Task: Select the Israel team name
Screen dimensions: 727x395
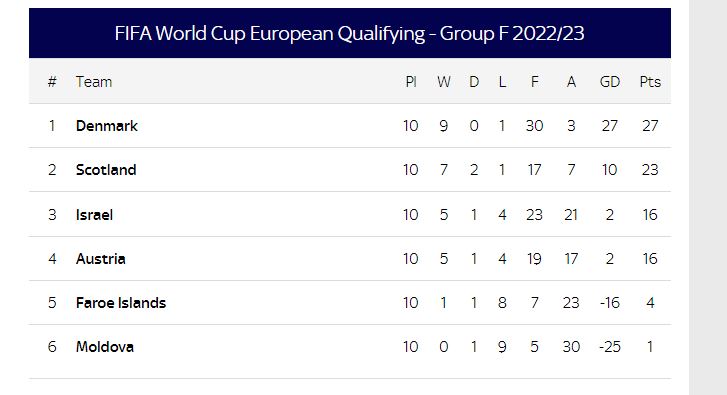Action: click(x=95, y=215)
